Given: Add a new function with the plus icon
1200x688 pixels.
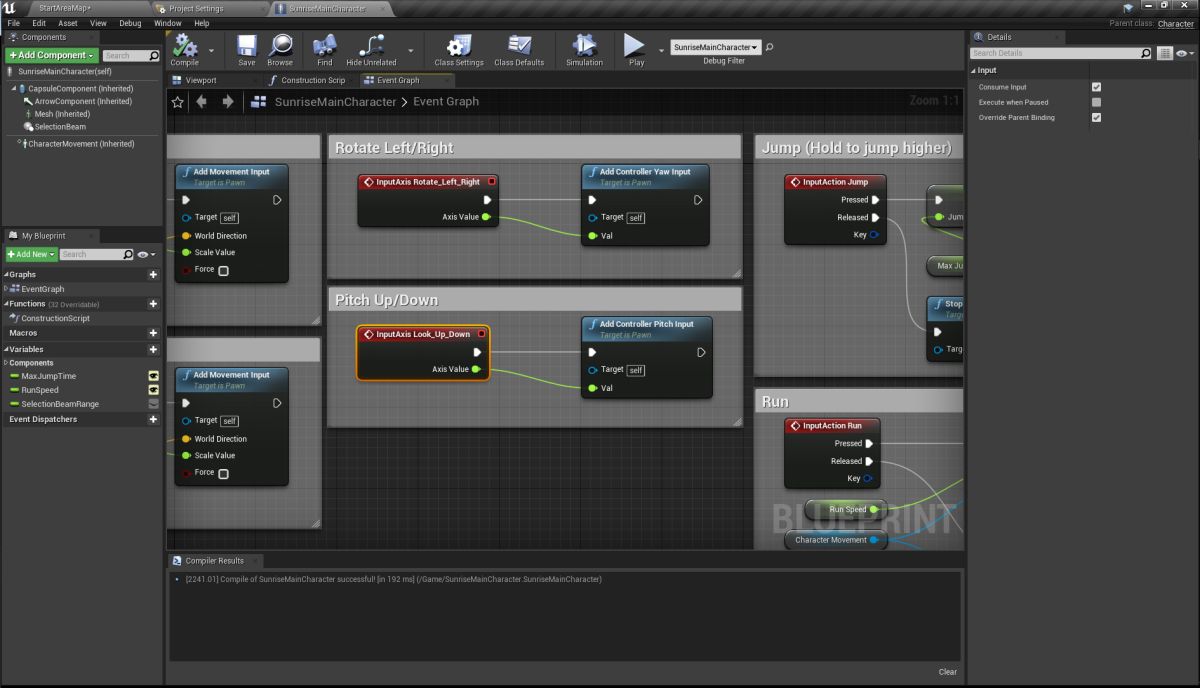Looking at the screenshot, I should (153, 304).
